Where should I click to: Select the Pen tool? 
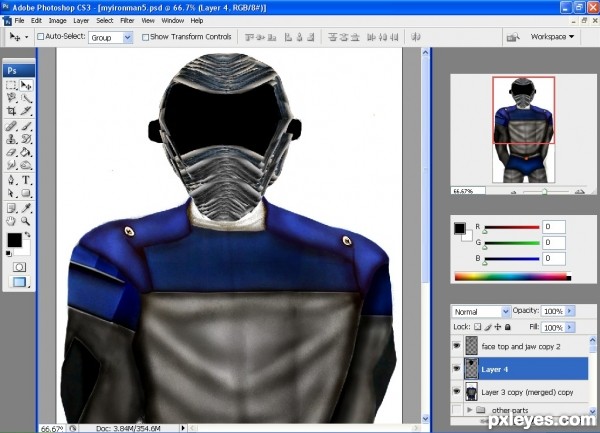tap(11, 180)
